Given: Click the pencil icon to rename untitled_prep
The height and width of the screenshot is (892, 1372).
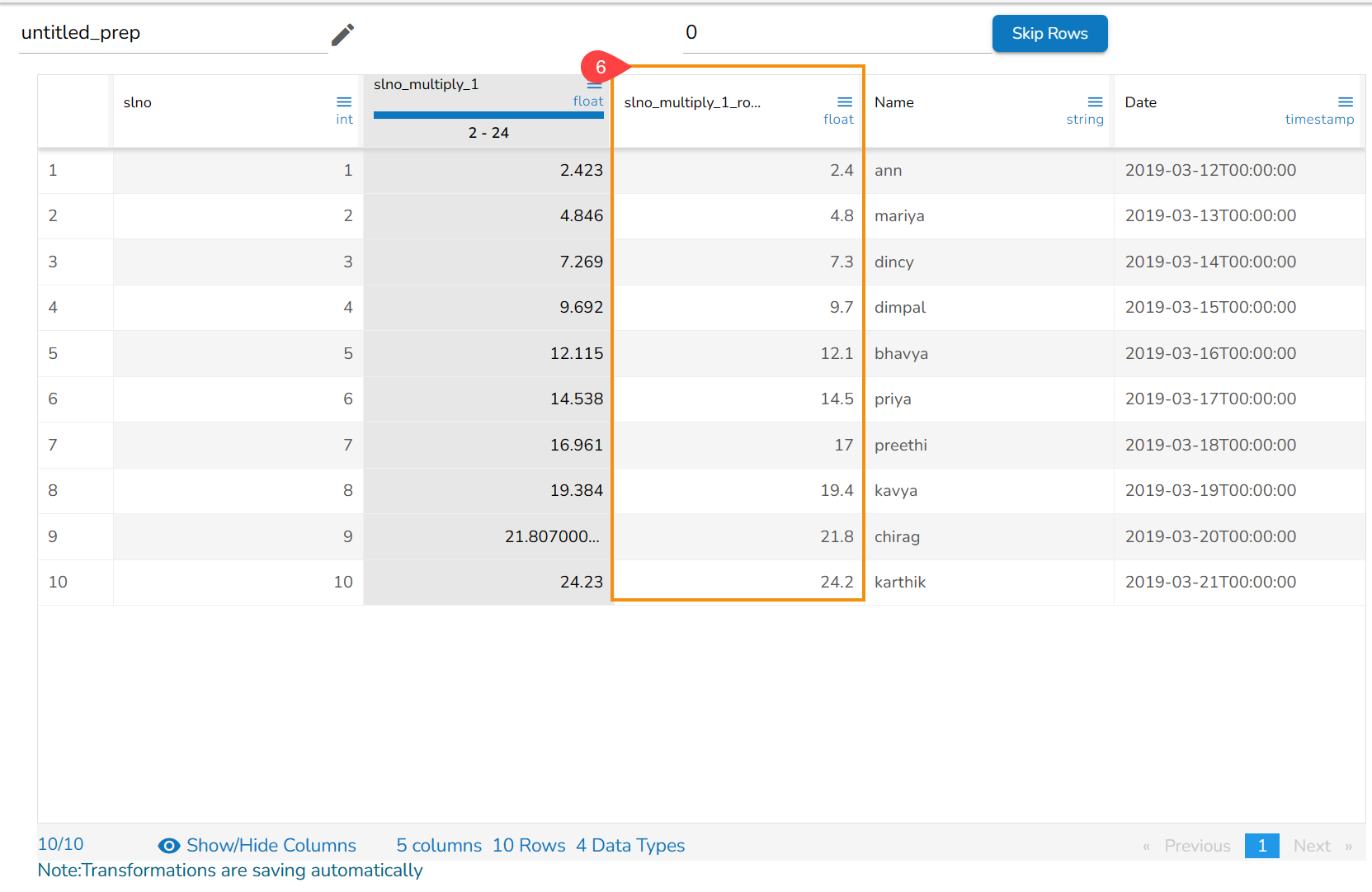Looking at the screenshot, I should (342, 35).
